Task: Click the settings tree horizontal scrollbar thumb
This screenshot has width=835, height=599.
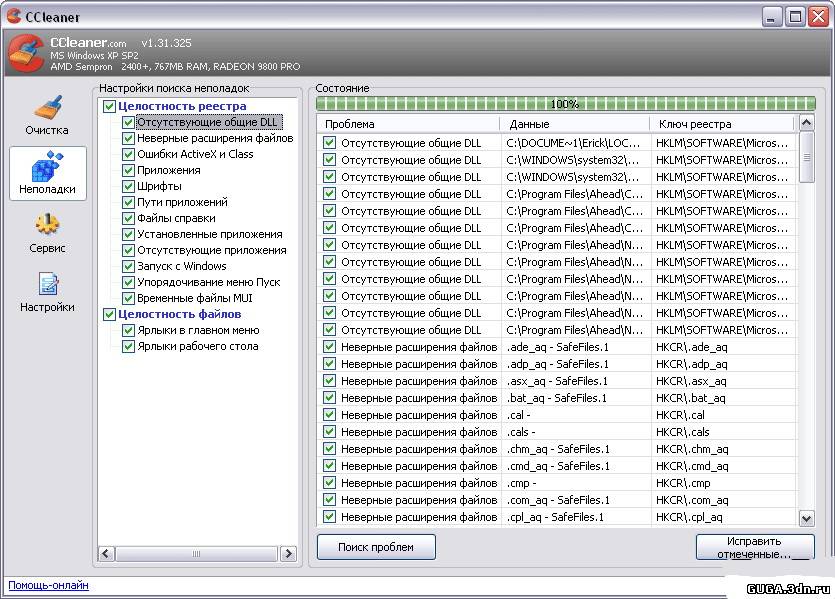Action: coord(197,554)
